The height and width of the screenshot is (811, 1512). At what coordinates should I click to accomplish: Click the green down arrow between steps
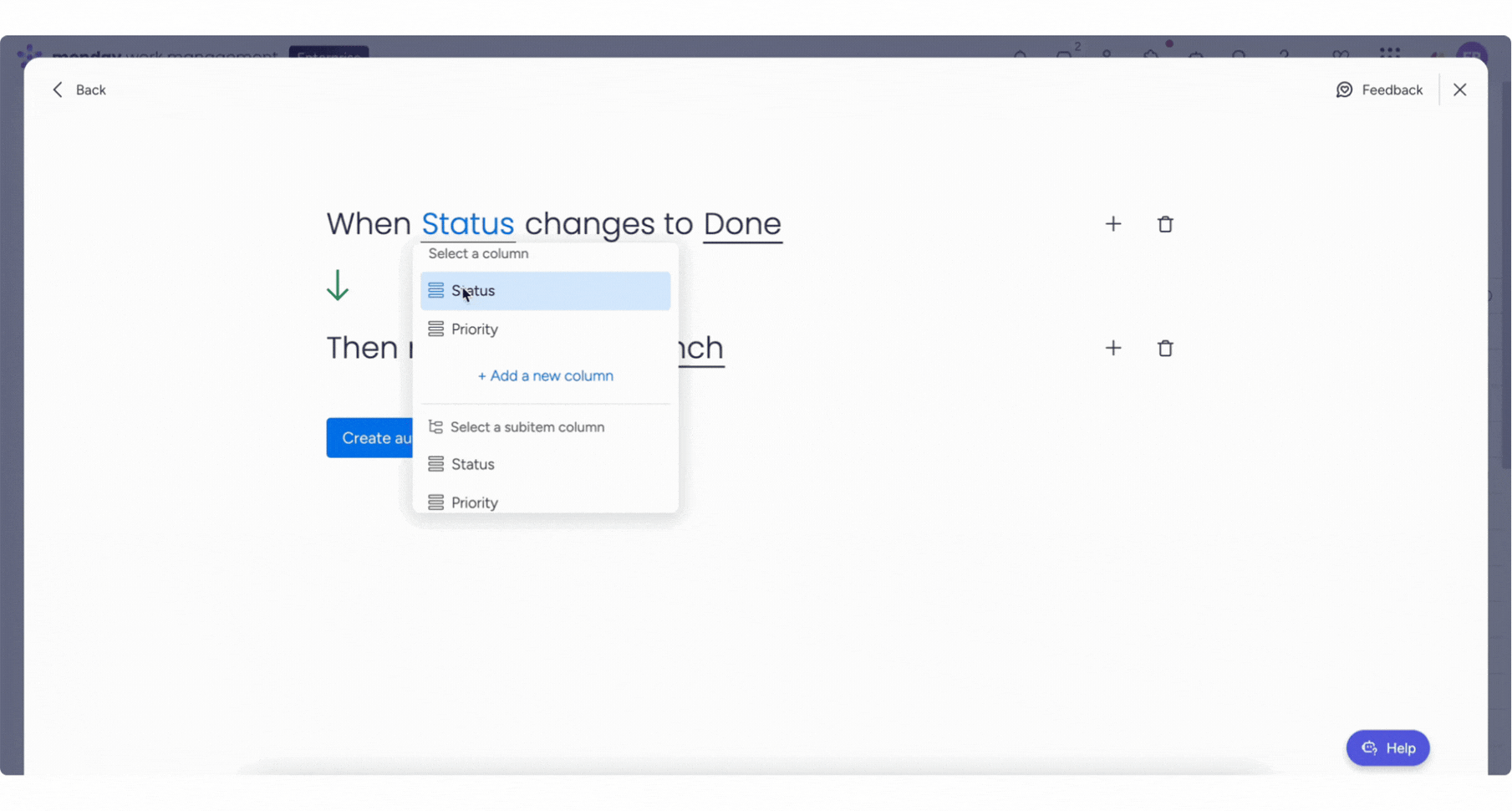tap(338, 285)
